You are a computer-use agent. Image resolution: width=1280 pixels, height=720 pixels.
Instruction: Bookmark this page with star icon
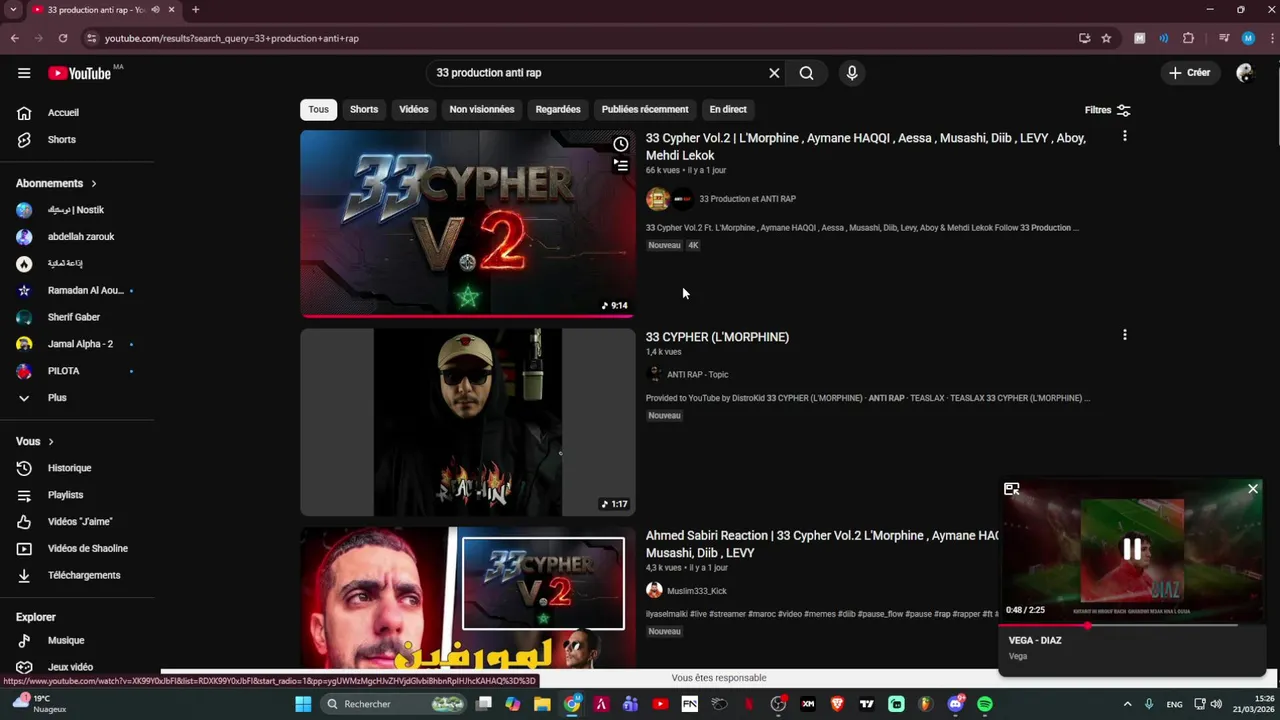click(1106, 38)
